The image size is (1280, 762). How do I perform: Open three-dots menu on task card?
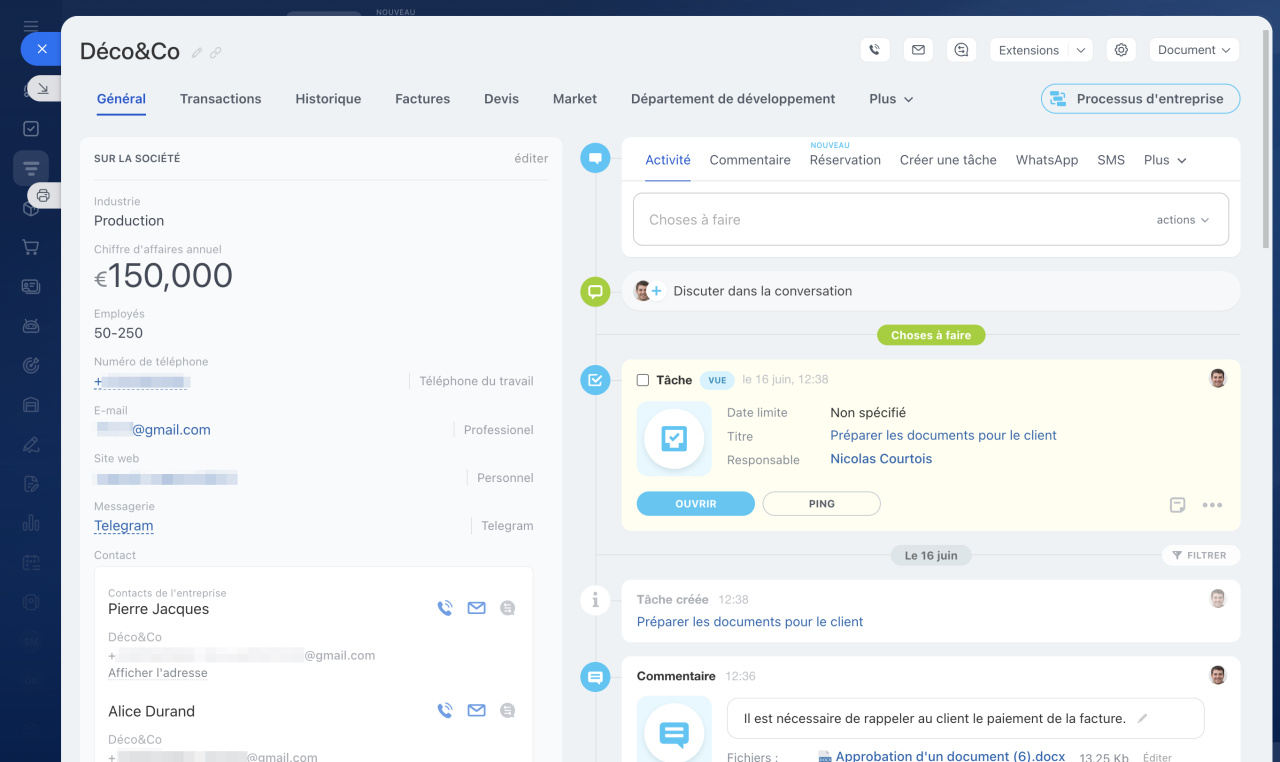pyautogui.click(x=1212, y=505)
